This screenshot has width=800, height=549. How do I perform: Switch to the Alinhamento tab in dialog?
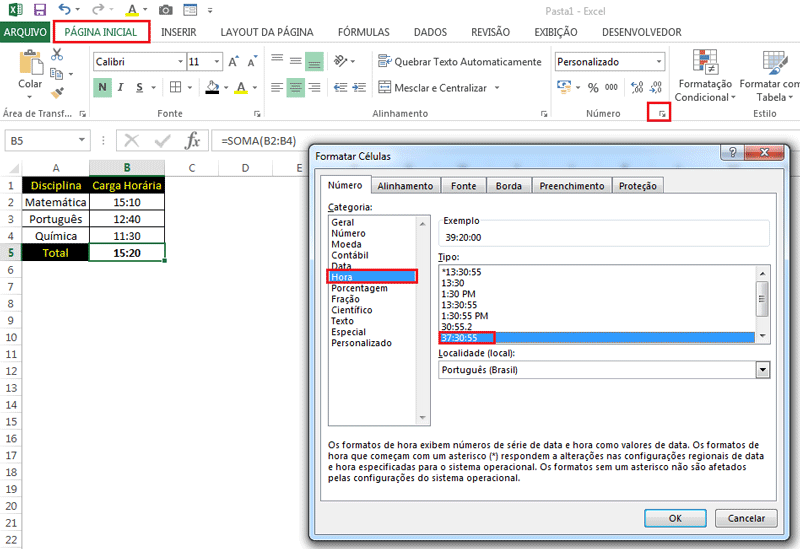pos(405,186)
